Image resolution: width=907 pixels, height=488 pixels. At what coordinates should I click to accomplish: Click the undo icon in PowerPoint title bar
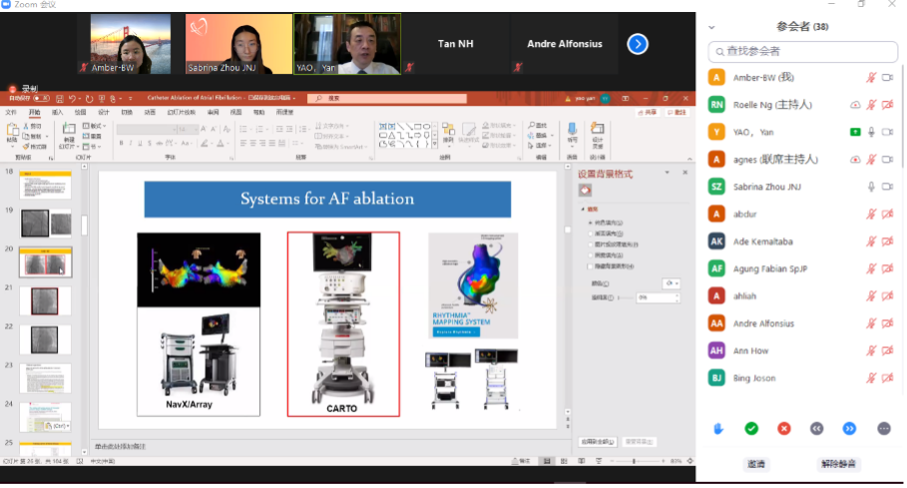tap(73, 99)
